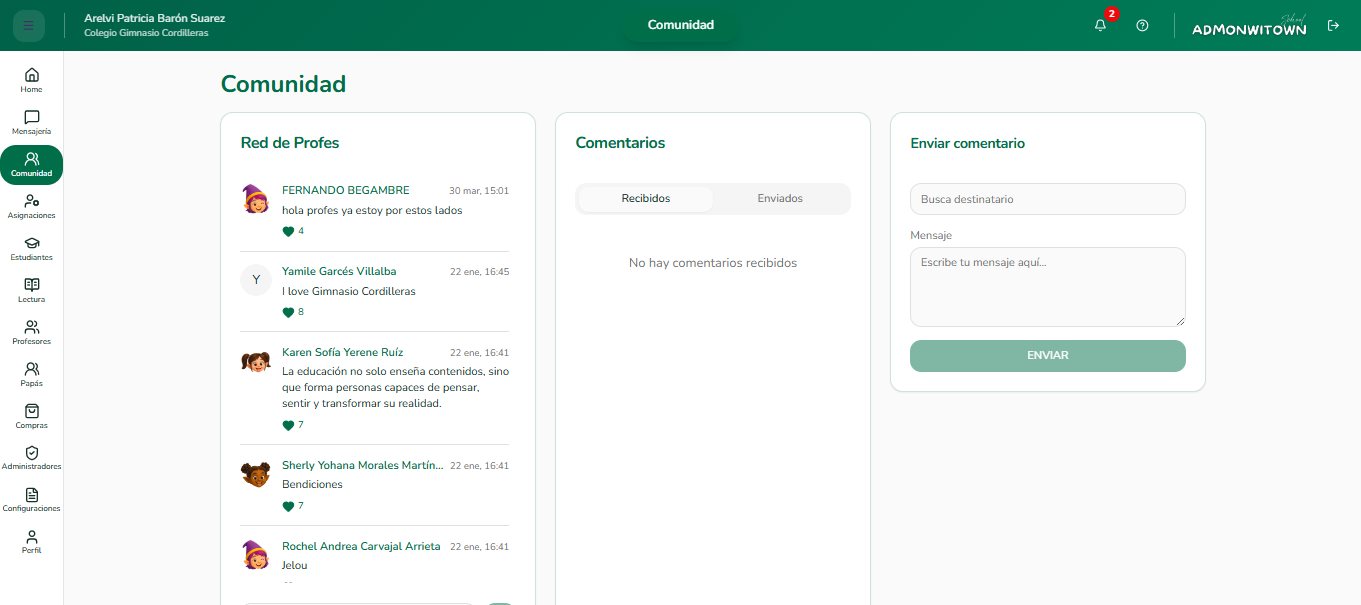Click Fernando Begambre's avatar

256,199
